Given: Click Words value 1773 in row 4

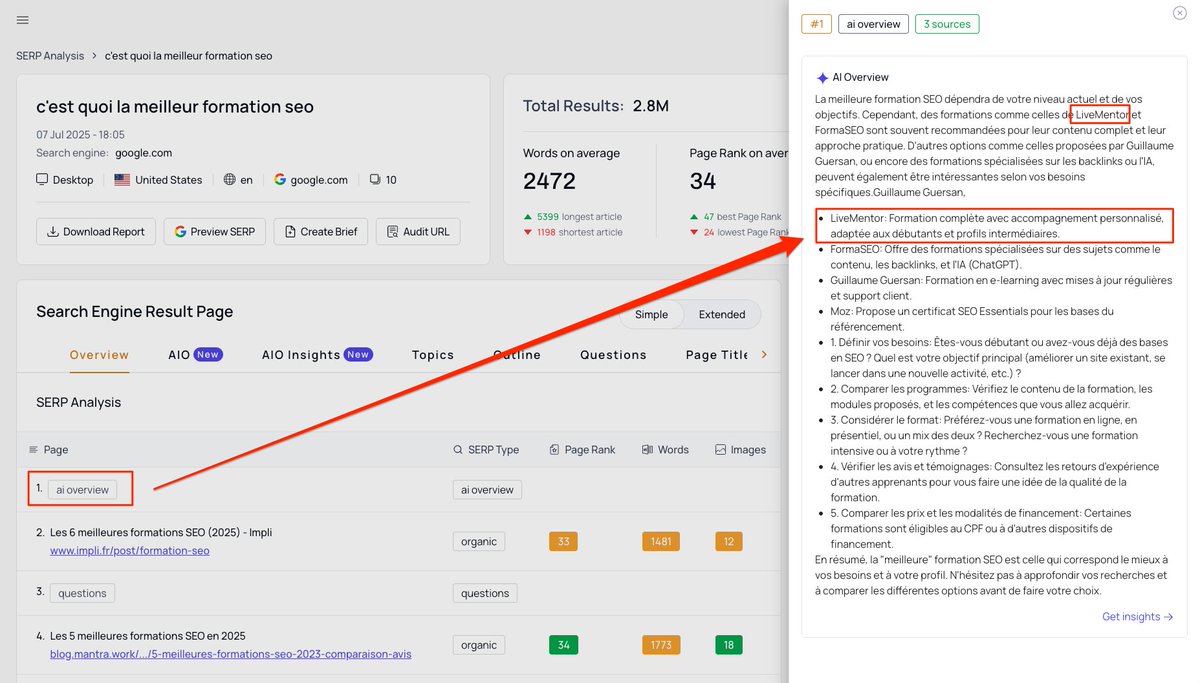Looking at the screenshot, I should pyautogui.click(x=660, y=645).
